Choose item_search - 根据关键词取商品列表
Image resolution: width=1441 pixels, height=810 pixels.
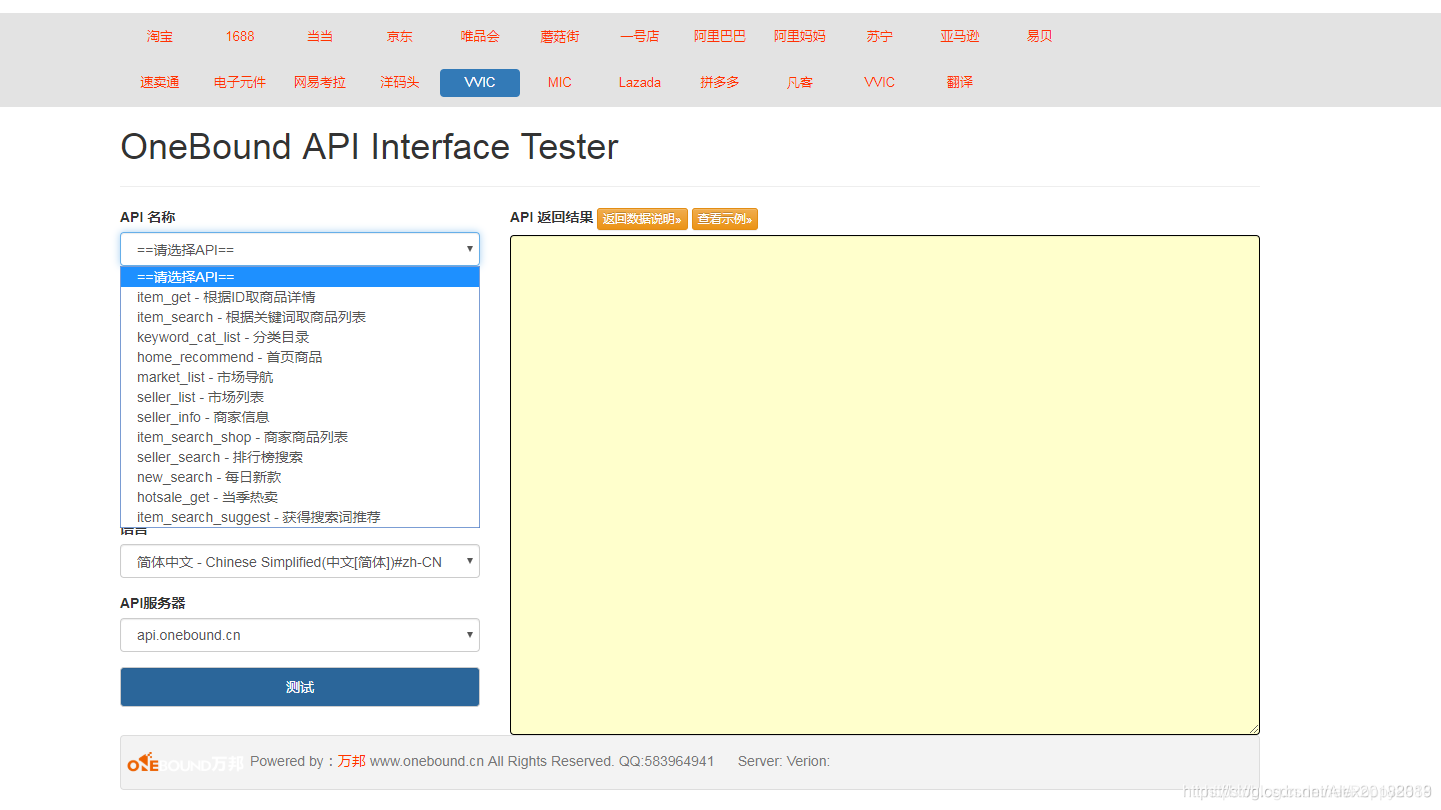[300, 317]
